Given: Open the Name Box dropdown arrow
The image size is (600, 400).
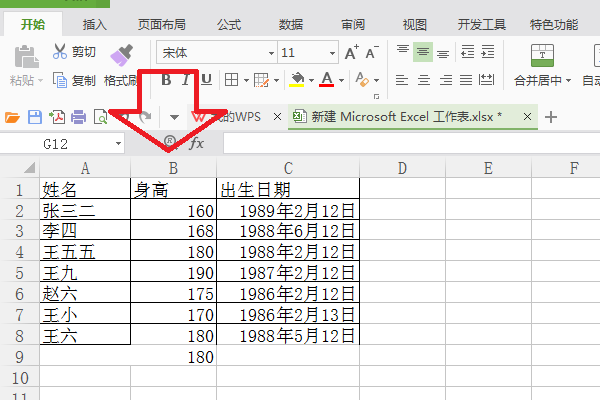Looking at the screenshot, I should (x=118, y=144).
